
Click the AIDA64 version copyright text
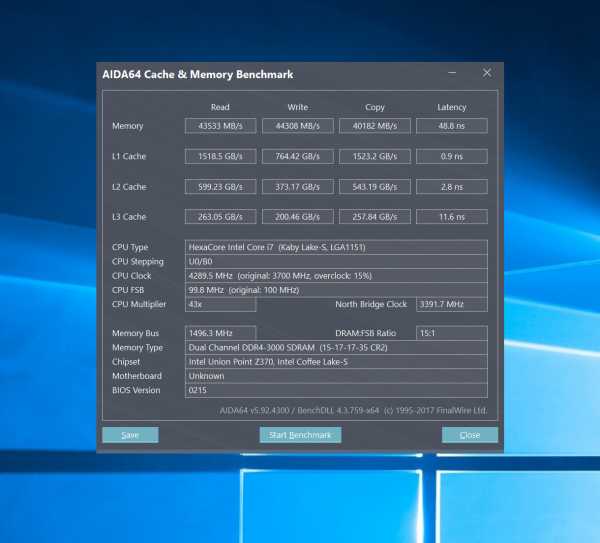click(354, 411)
